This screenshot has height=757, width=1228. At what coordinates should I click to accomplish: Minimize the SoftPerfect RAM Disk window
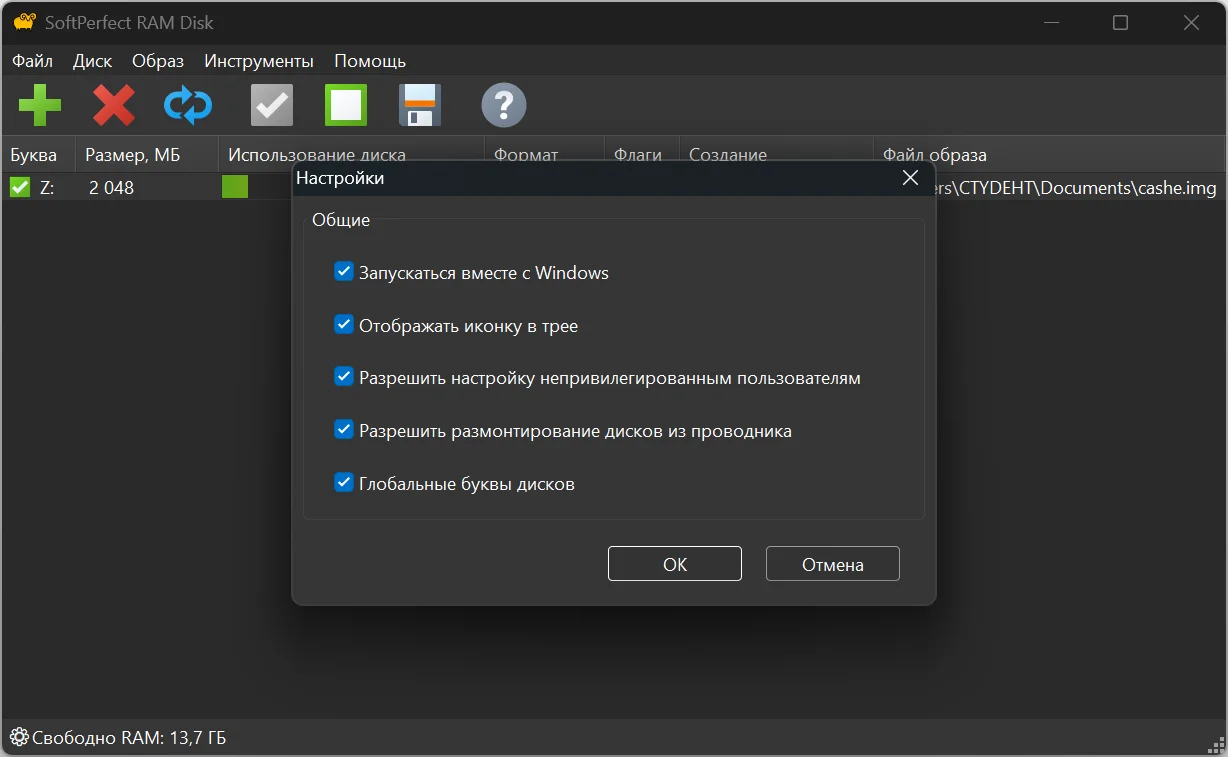[x=1050, y=22]
